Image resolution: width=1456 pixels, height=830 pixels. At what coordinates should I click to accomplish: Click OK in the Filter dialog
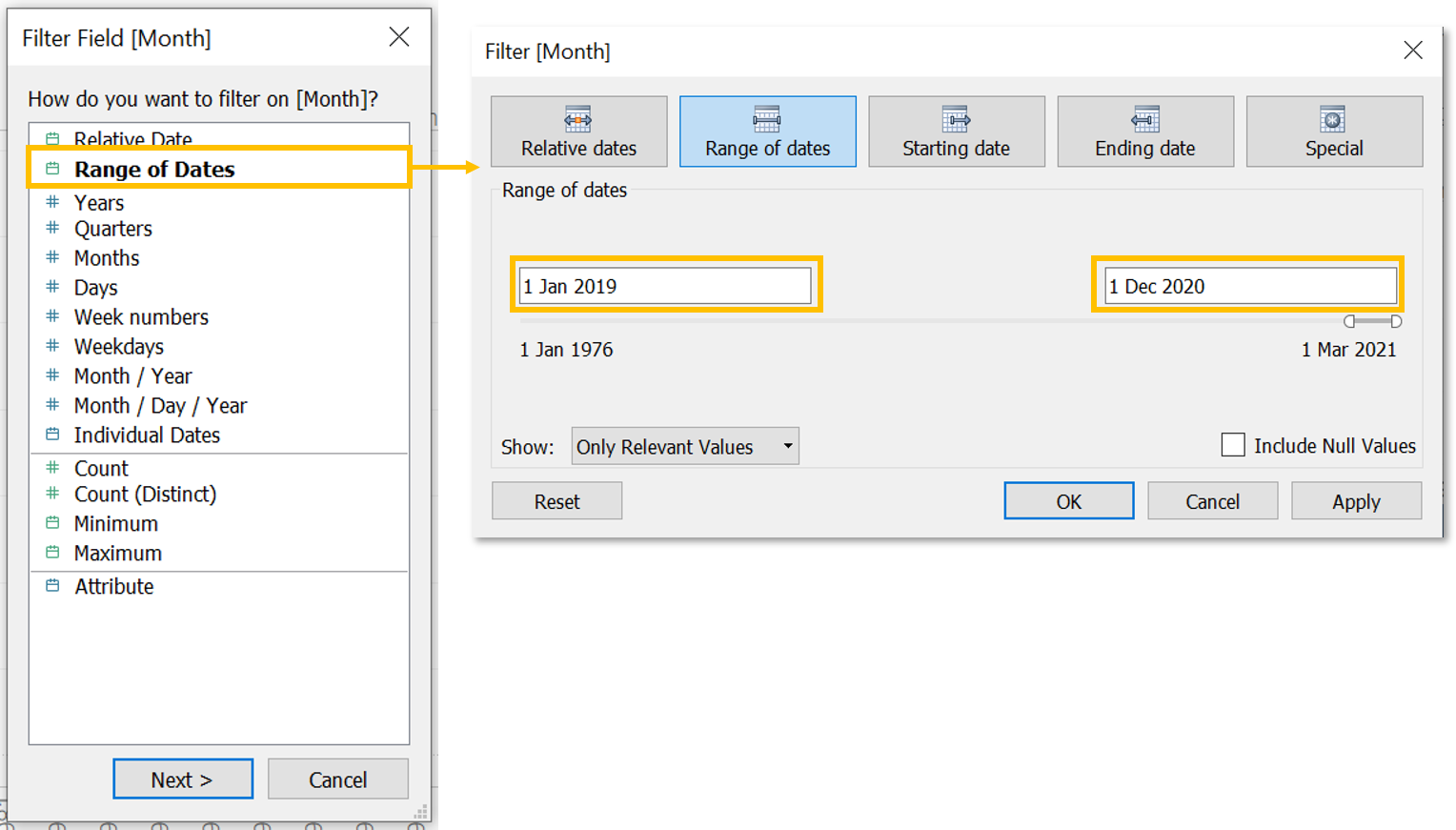[x=1068, y=501]
